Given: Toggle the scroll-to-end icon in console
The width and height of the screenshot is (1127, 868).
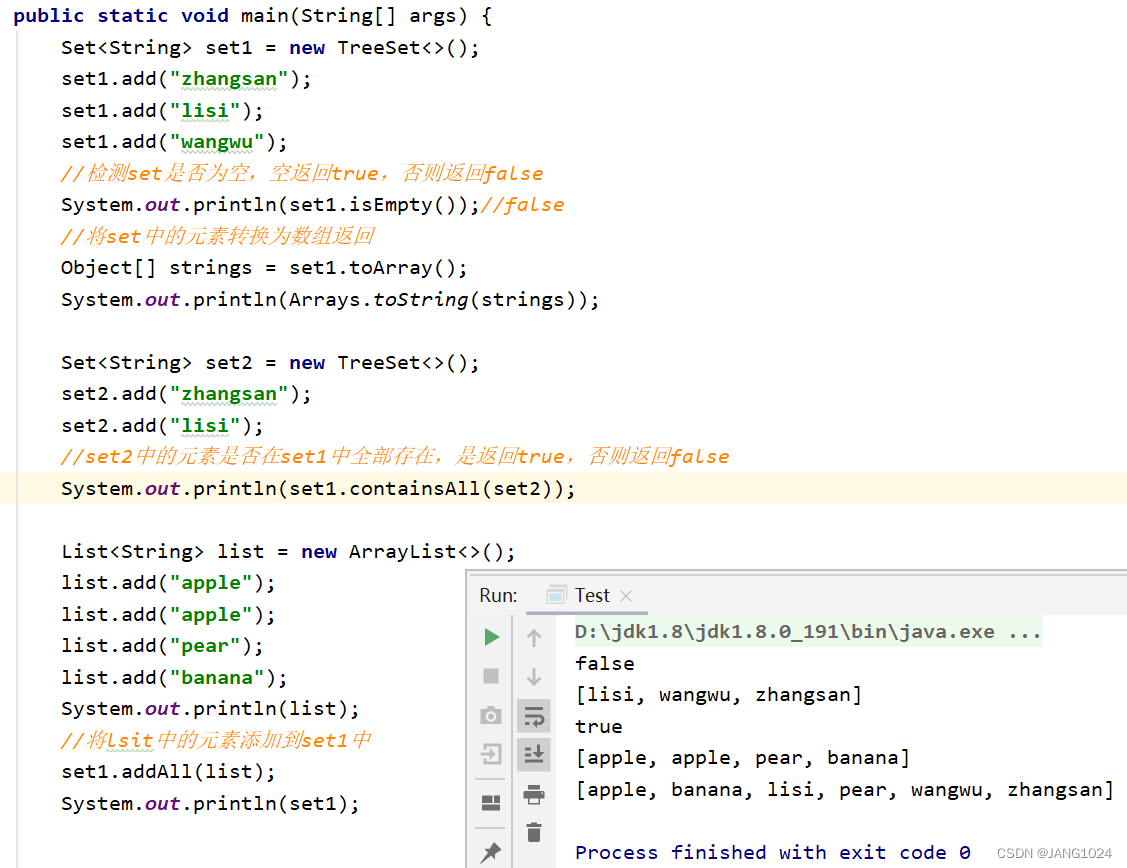Looking at the screenshot, I should [x=534, y=754].
